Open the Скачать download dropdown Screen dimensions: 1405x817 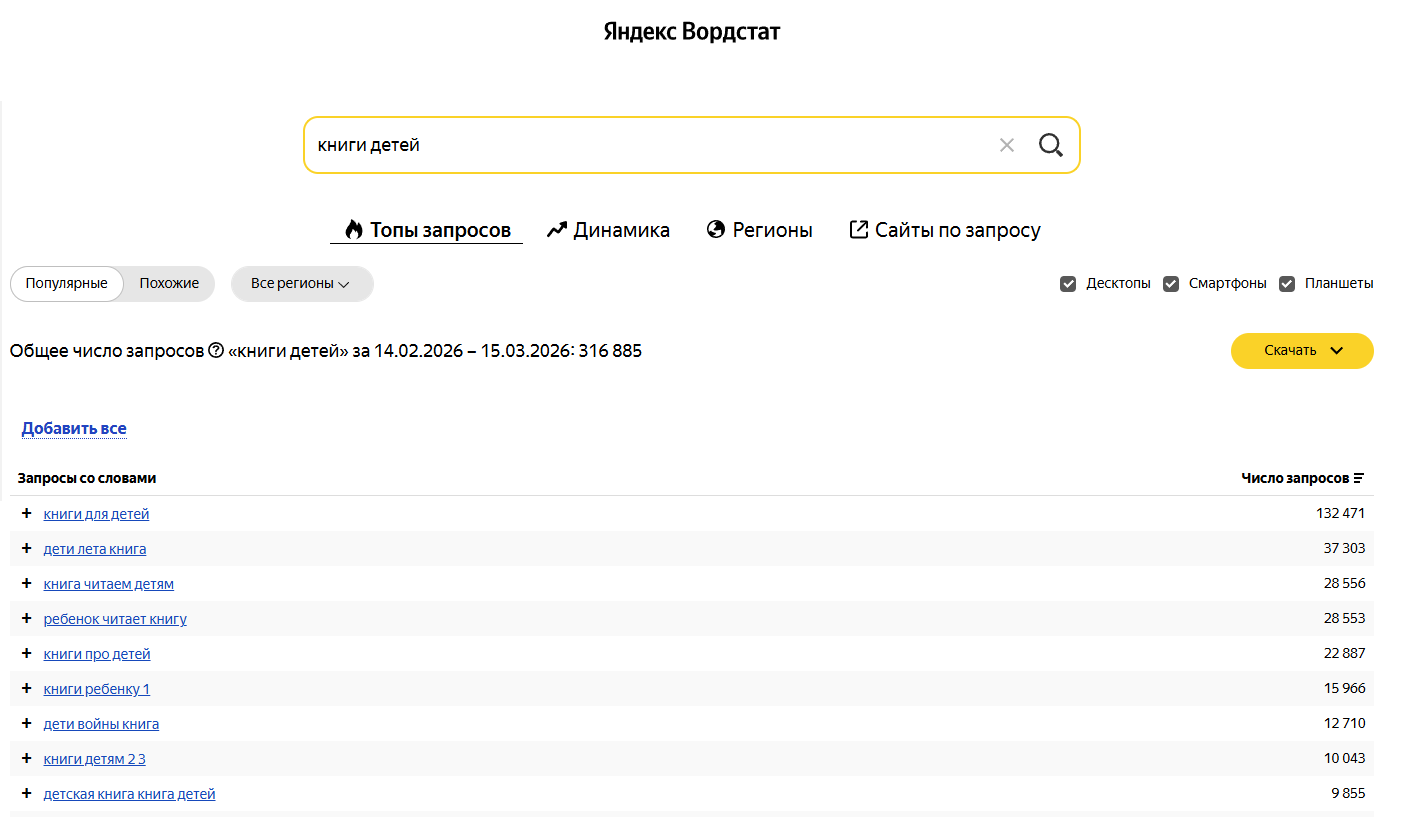click(x=1302, y=351)
